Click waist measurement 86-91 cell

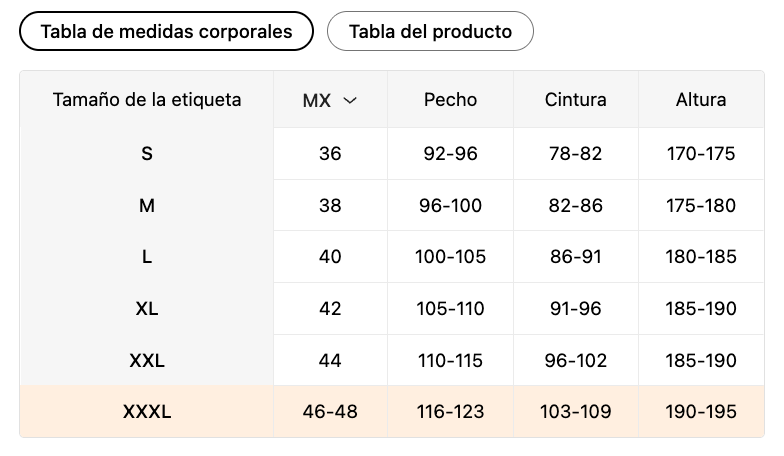click(x=575, y=257)
